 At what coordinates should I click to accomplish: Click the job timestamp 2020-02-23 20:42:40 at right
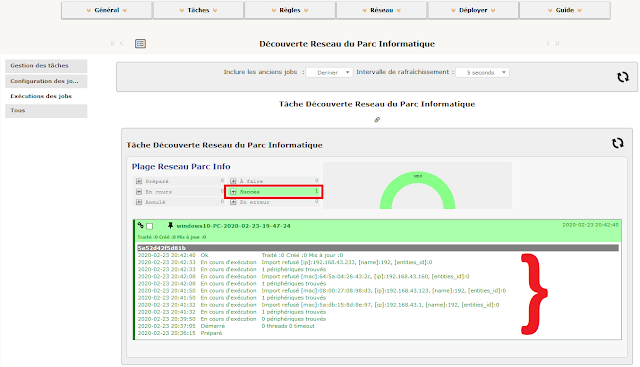(x=591, y=225)
